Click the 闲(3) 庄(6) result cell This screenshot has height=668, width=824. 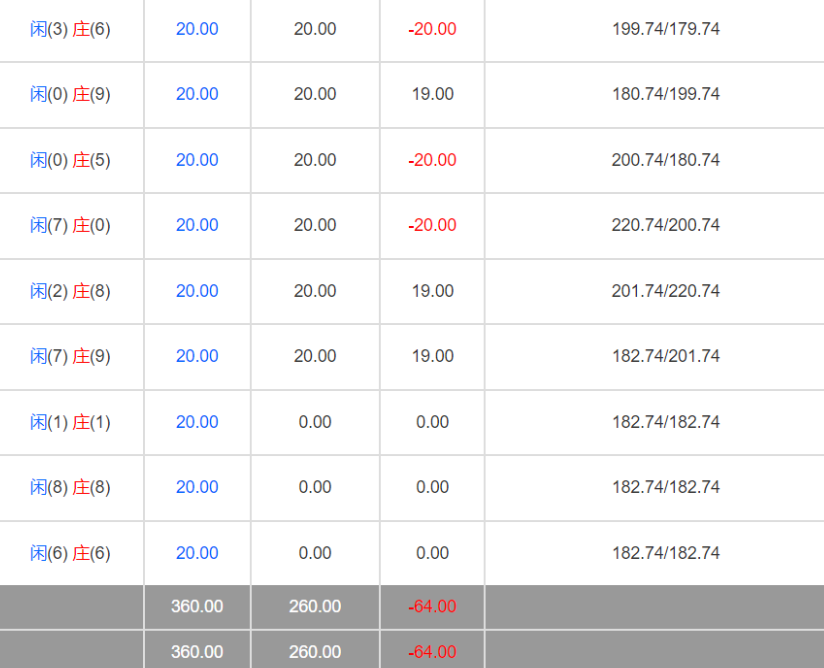pyautogui.click(x=70, y=29)
